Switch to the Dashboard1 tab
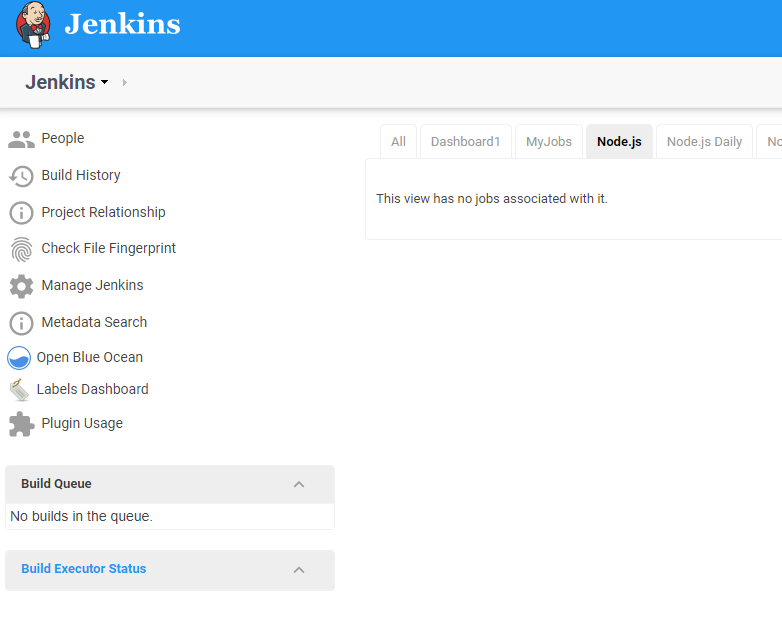 [x=465, y=142]
